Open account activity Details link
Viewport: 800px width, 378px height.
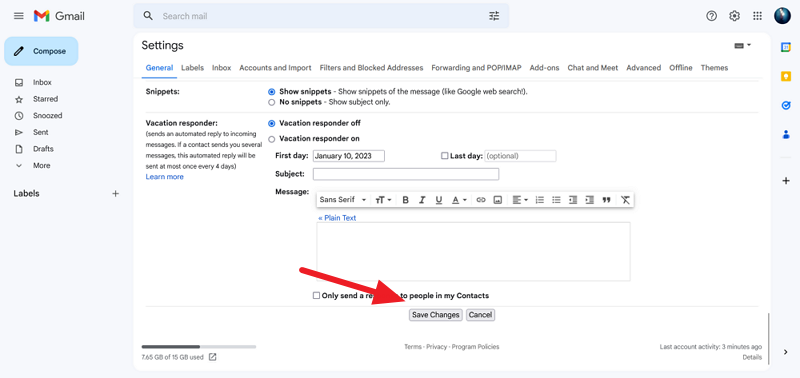point(752,357)
